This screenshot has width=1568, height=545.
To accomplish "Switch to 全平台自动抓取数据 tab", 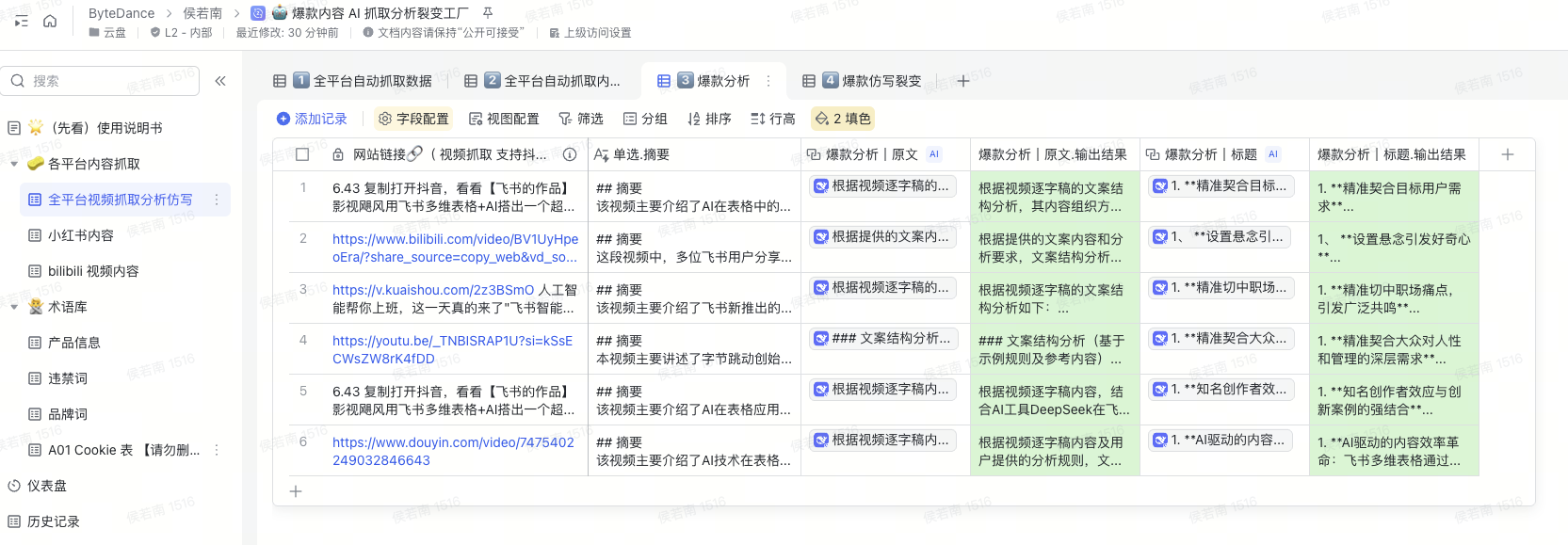I will click(362, 81).
